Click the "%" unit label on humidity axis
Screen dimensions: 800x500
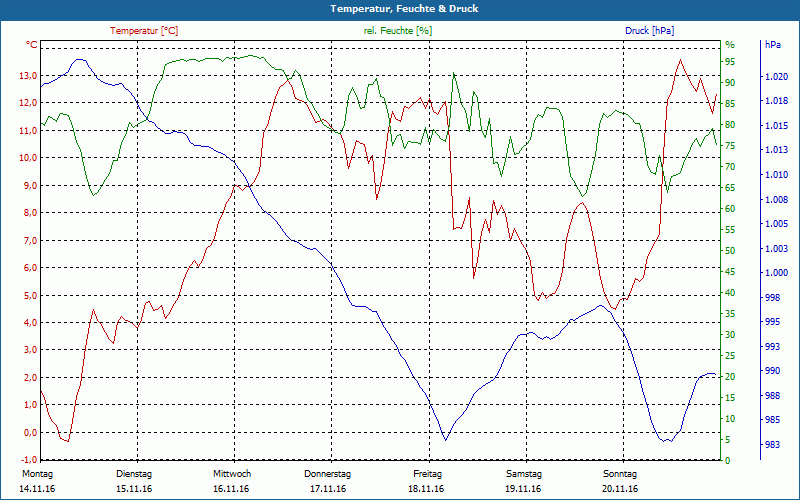coord(730,45)
